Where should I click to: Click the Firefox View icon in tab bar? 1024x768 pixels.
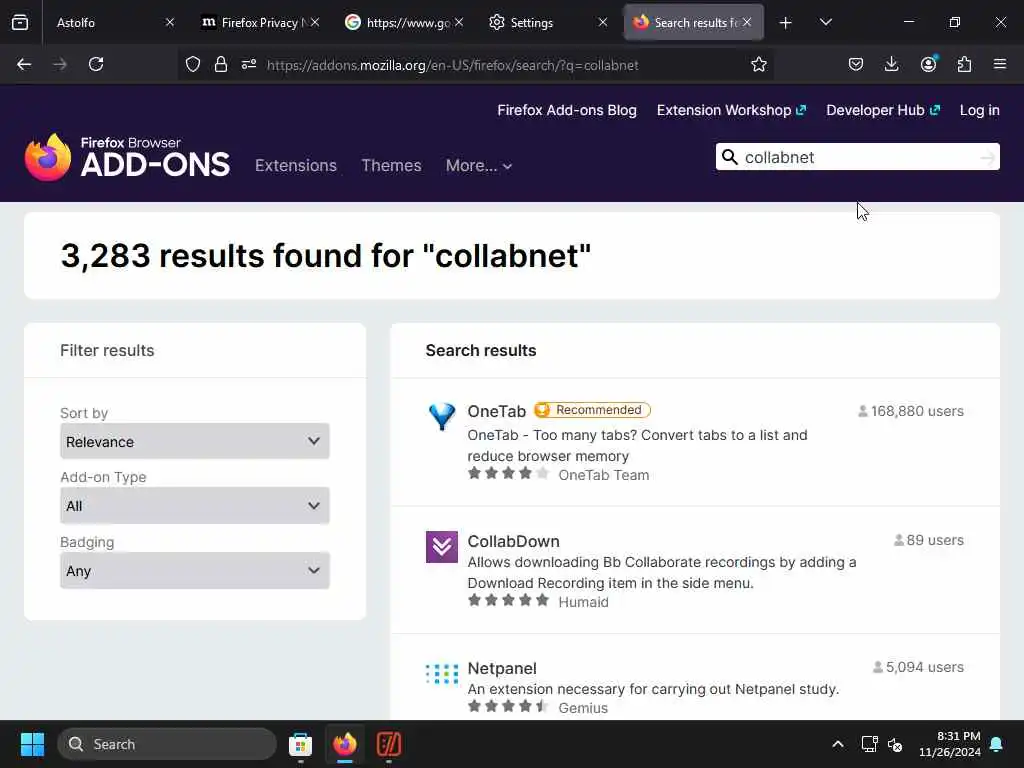pyautogui.click(x=20, y=23)
